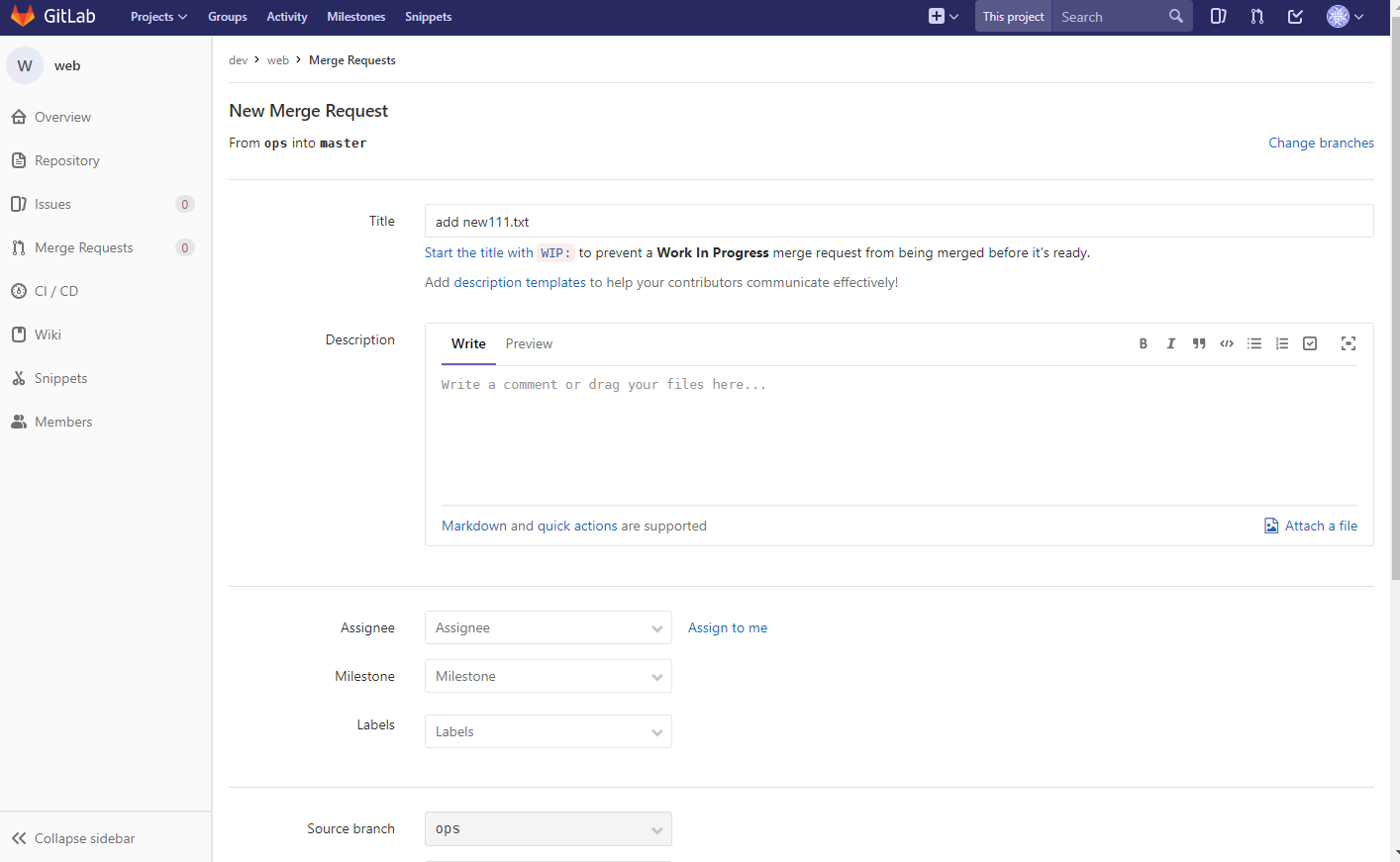The image size is (1400, 862).
Task: Open the Milestone dropdown
Action: (x=549, y=676)
